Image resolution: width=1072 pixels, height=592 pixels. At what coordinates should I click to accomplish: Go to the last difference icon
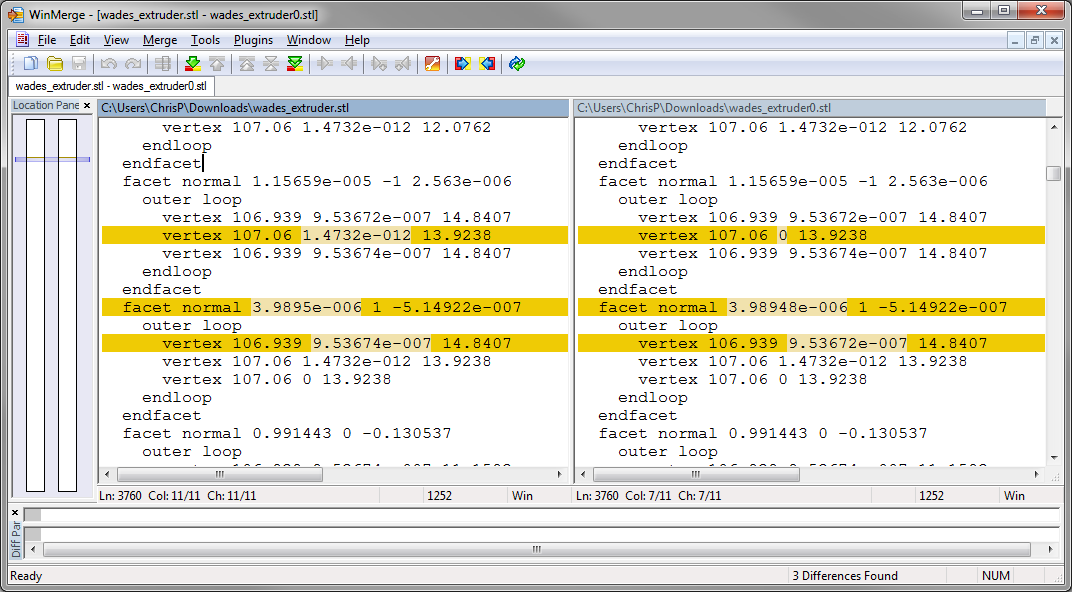pyautogui.click(x=295, y=64)
